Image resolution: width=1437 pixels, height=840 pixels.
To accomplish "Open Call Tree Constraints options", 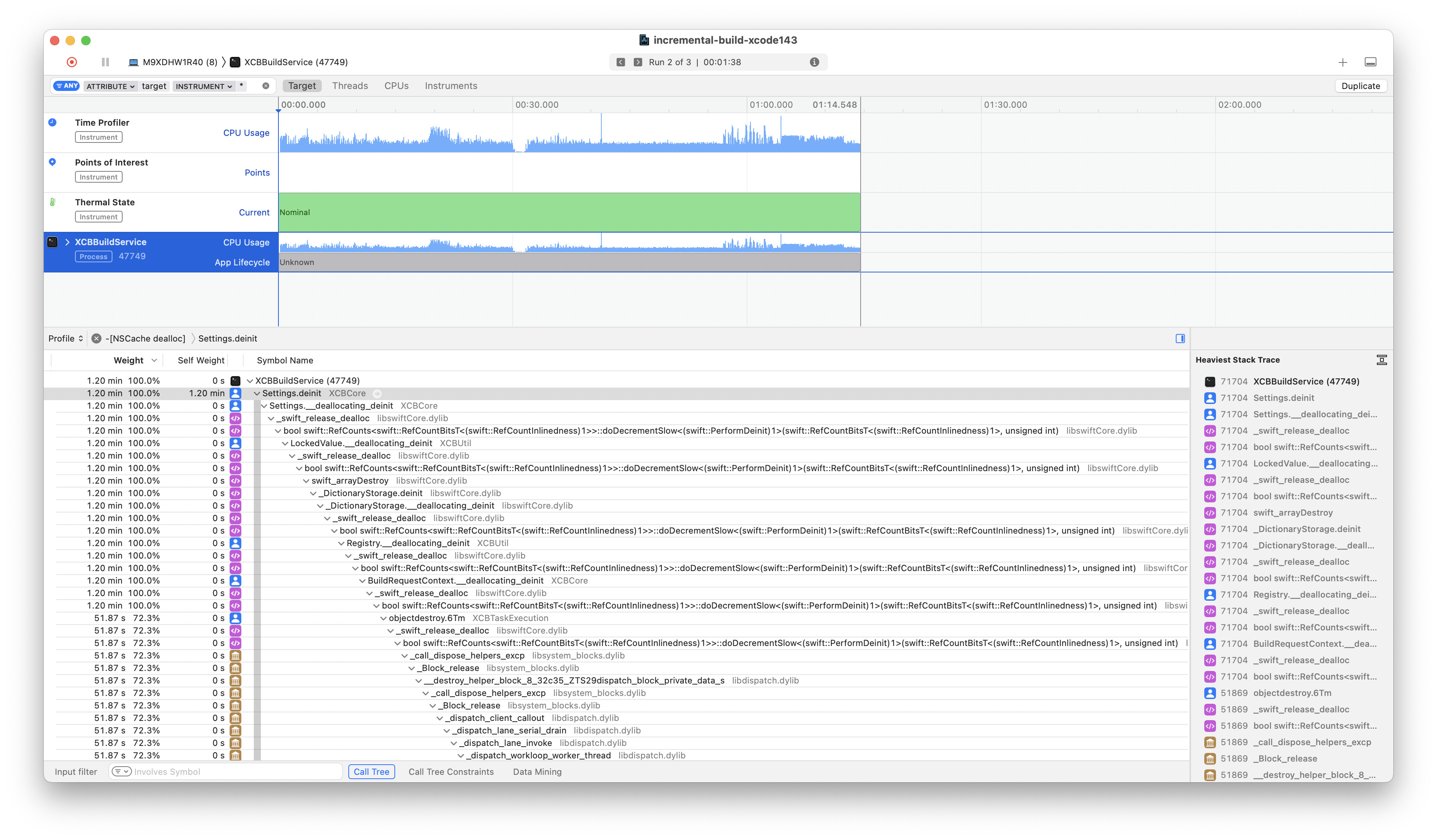I will 451,772.
